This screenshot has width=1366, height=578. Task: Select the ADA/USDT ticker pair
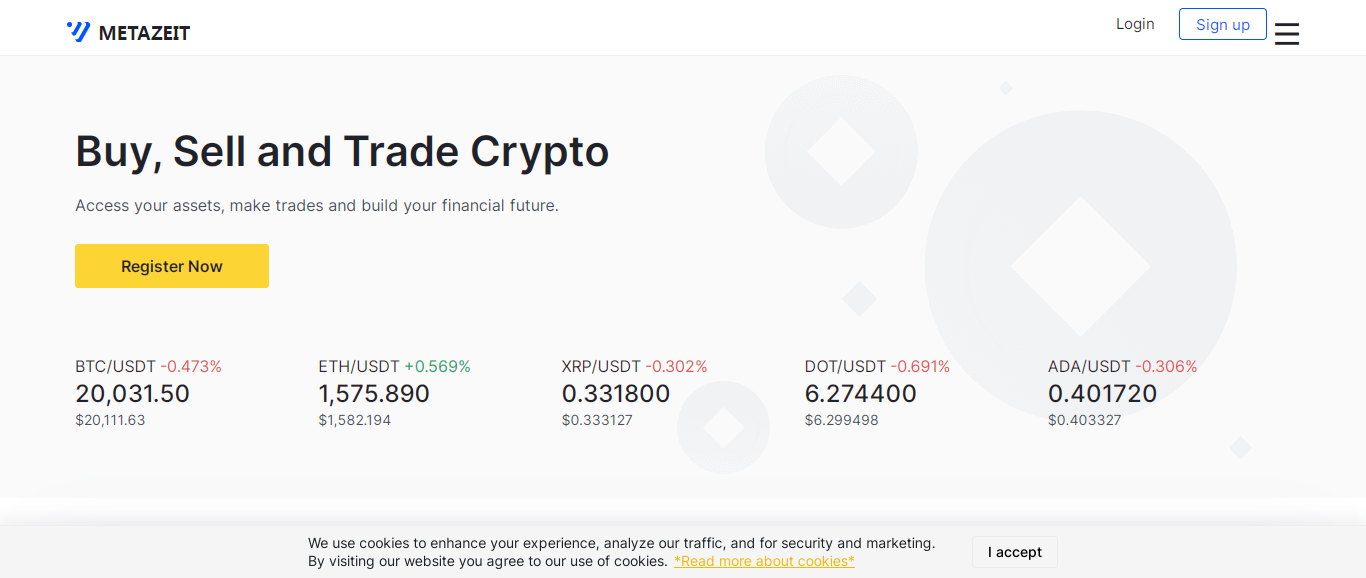click(1089, 367)
